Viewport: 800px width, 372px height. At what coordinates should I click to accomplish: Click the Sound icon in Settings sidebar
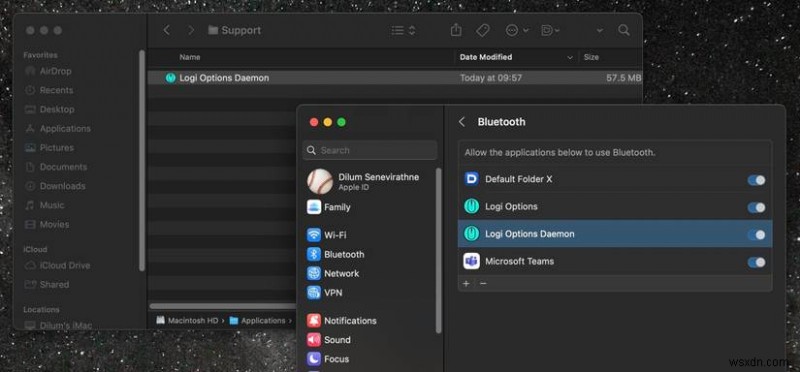[x=314, y=340]
